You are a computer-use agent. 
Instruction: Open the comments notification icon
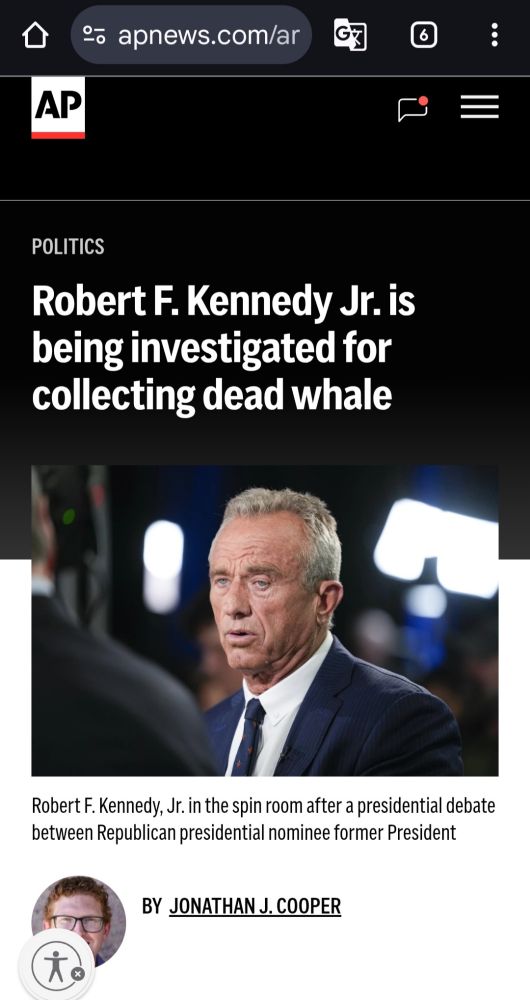coord(413,108)
